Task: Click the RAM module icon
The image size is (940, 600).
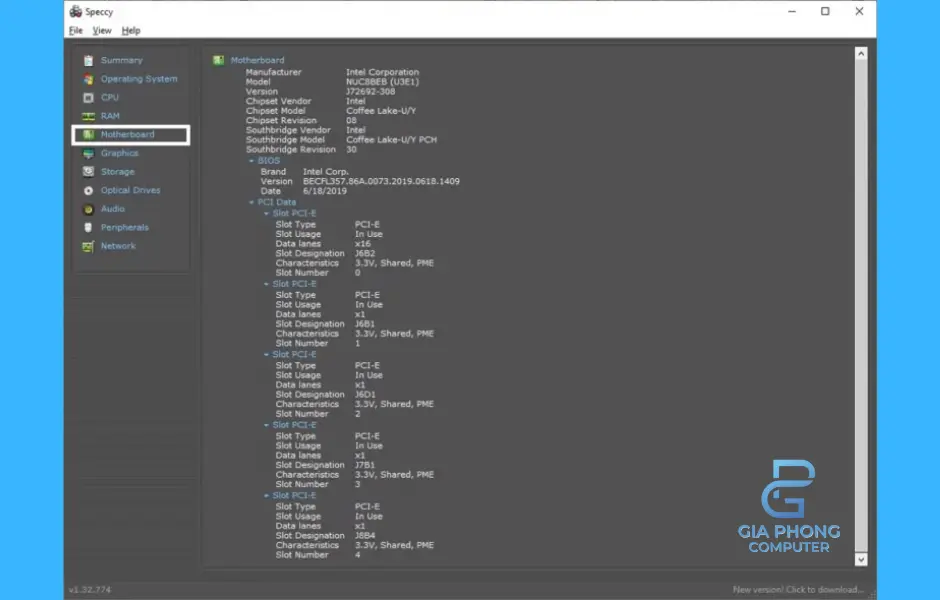Action: point(88,116)
